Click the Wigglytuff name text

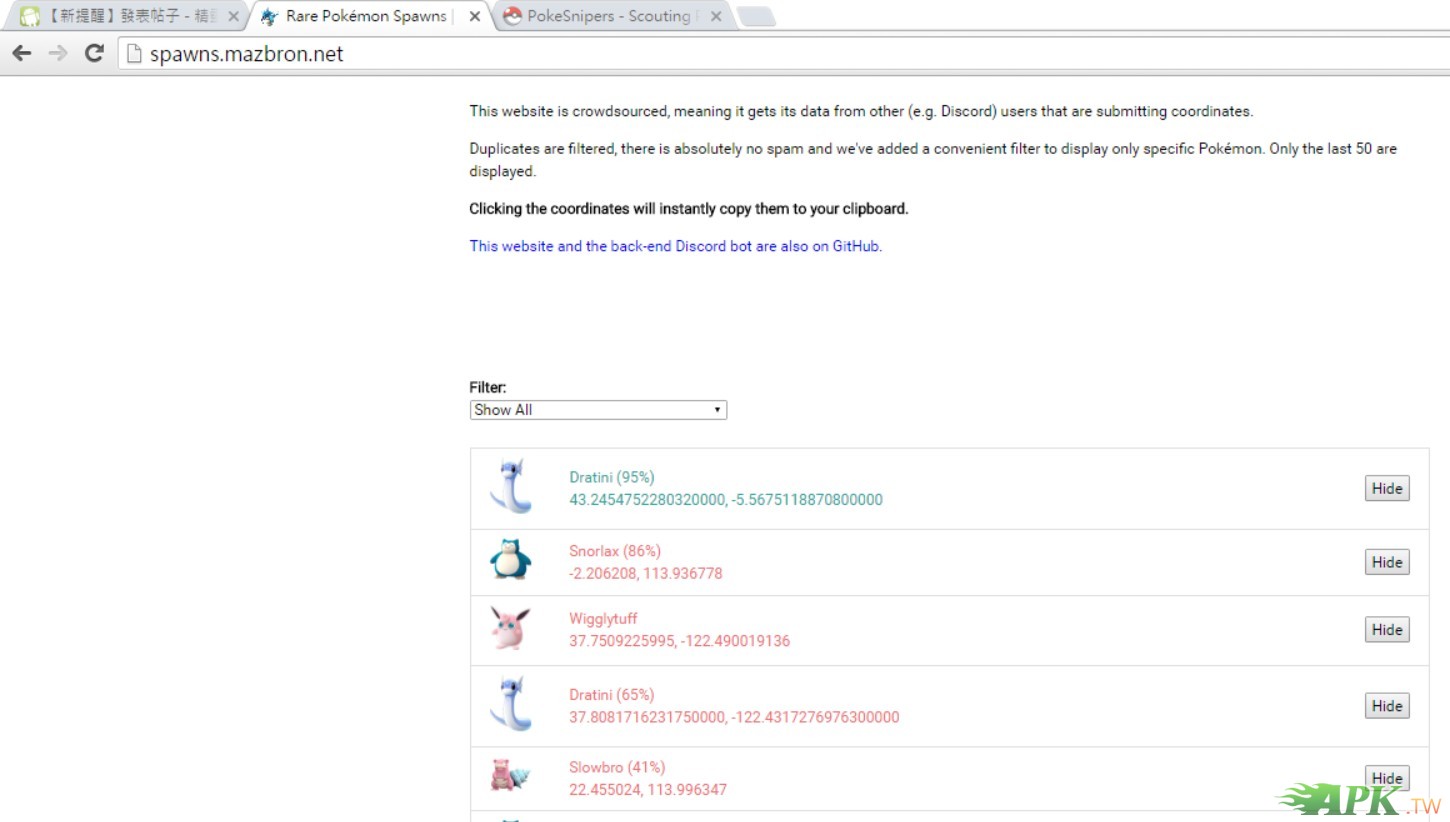(x=603, y=619)
